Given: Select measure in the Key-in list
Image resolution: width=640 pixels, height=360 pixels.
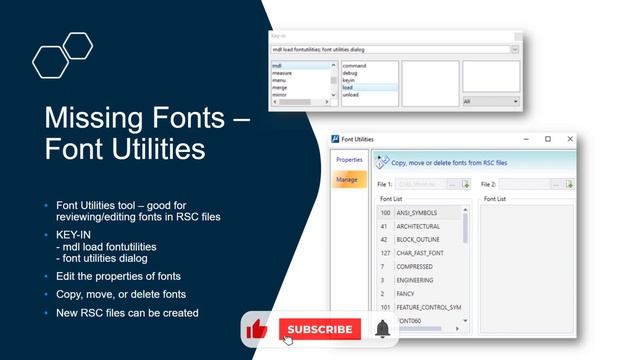Looking at the screenshot, I should pos(301,73).
